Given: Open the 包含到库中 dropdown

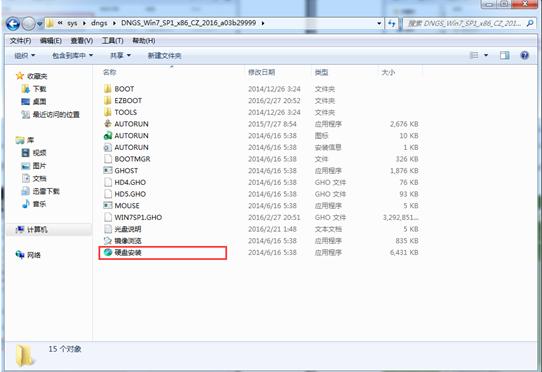Looking at the screenshot, I should (72, 55).
